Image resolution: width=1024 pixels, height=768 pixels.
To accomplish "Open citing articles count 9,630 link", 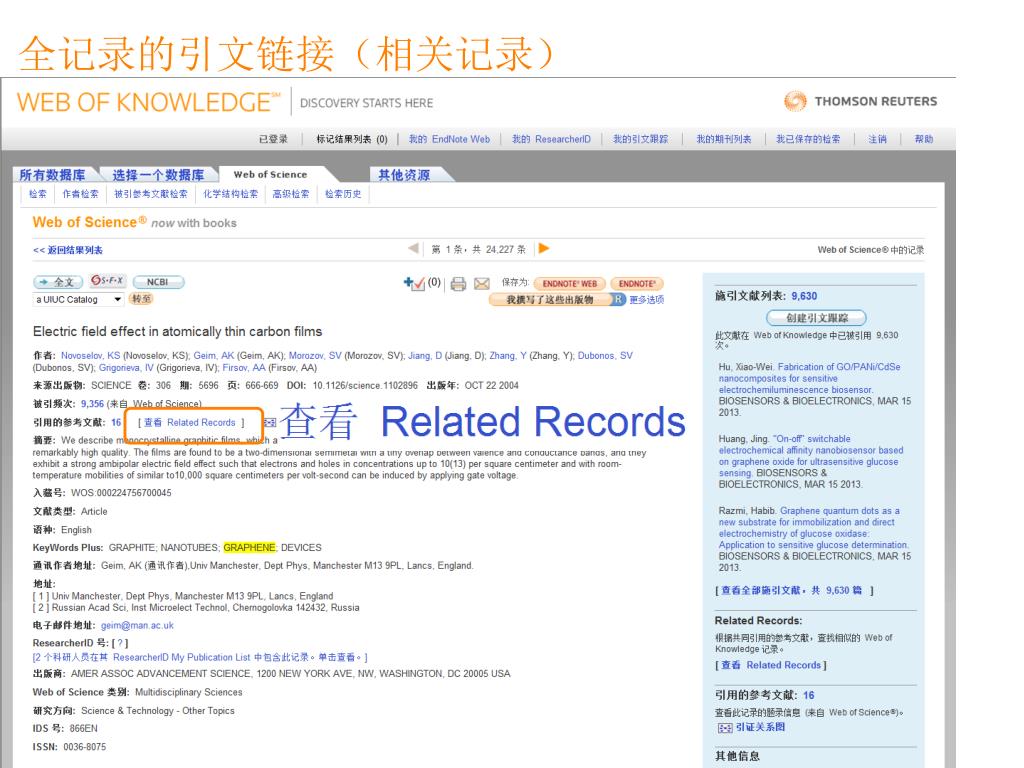I will click(x=804, y=296).
